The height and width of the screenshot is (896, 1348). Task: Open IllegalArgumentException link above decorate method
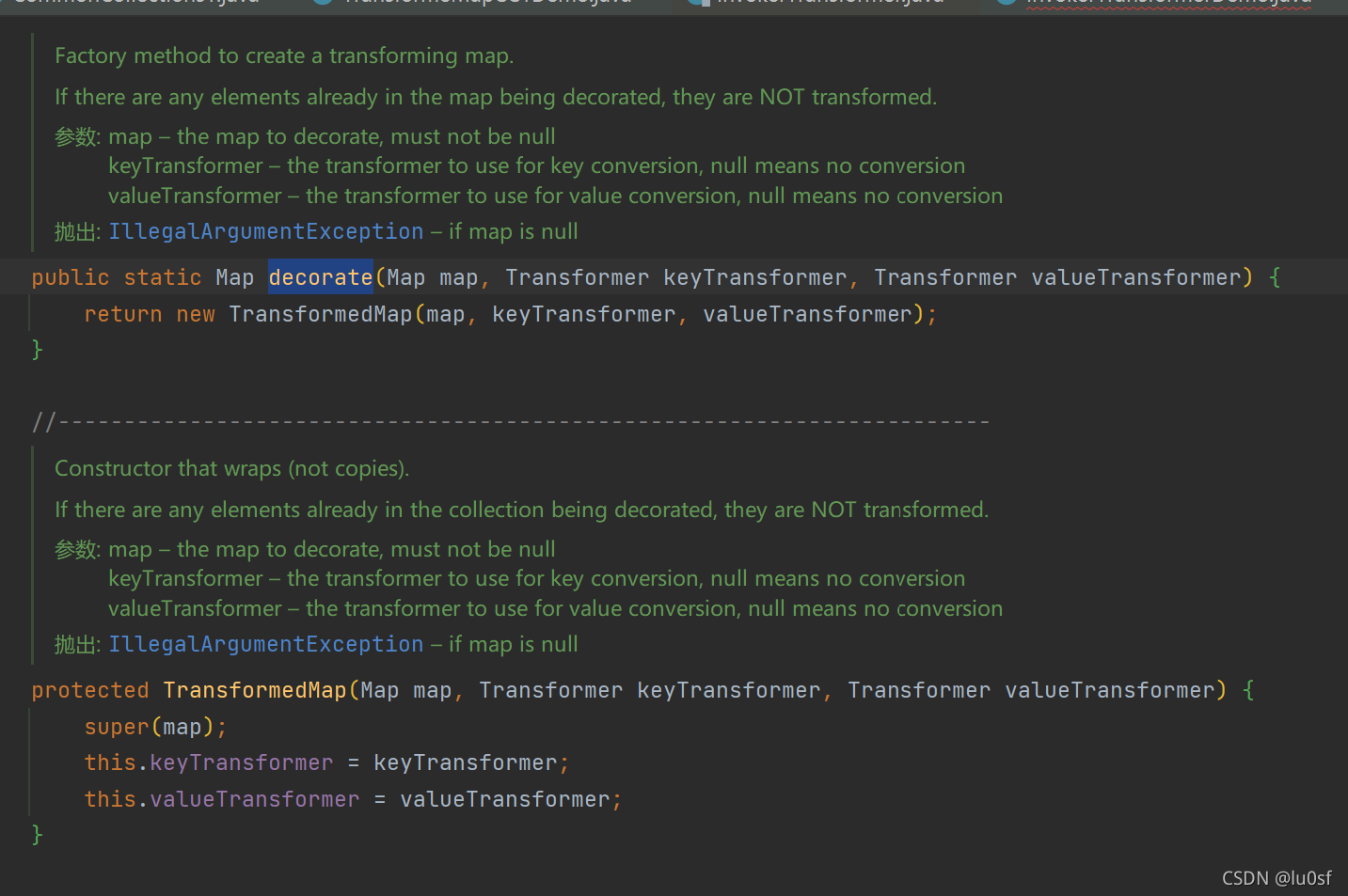266,231
